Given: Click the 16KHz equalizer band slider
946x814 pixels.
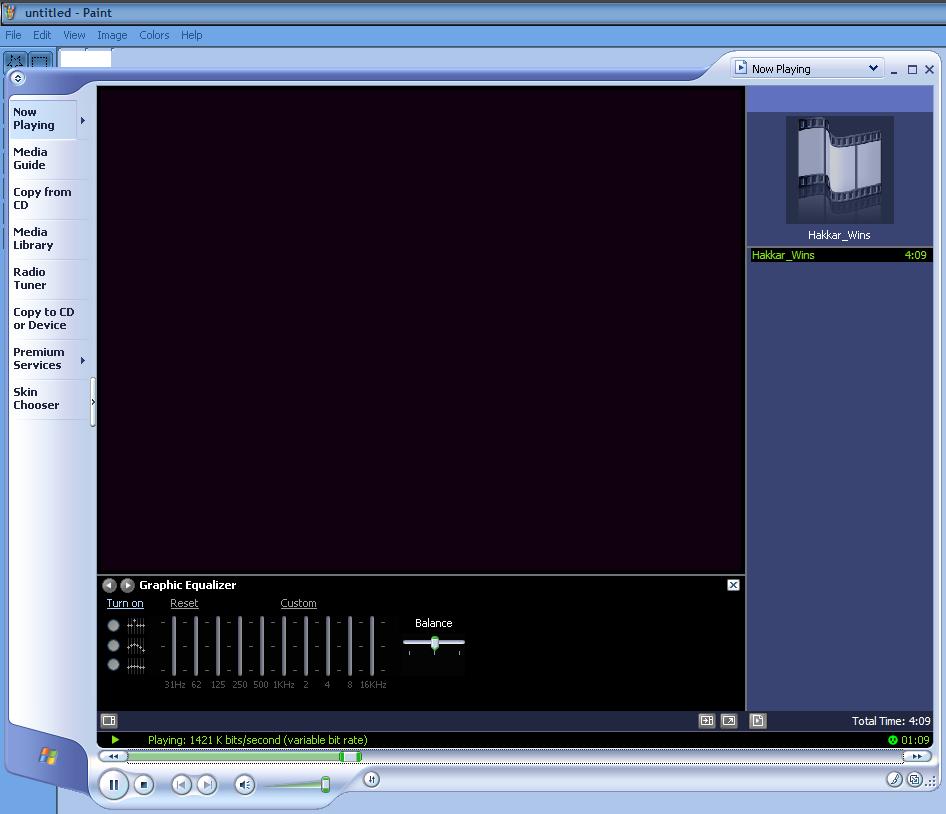Looking at the screenshot, I should [x=372, y=646].
